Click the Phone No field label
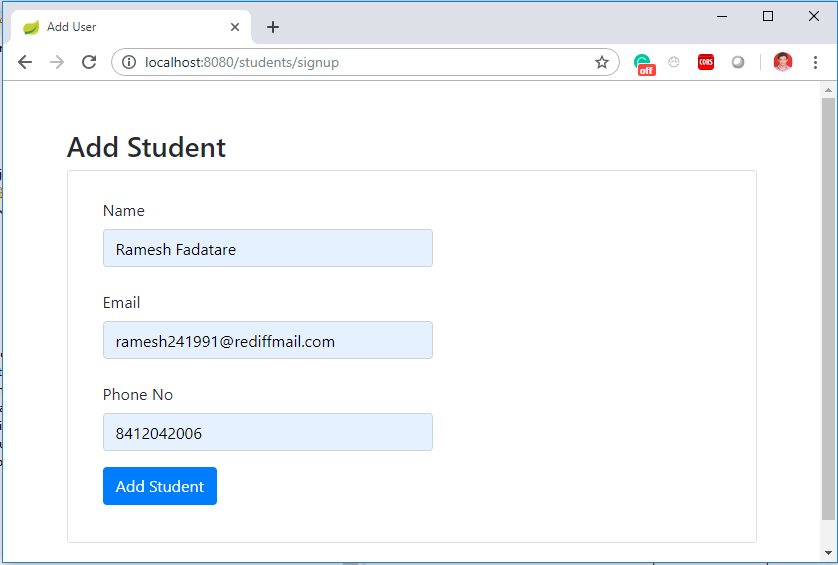The width and height of the screenshot is (838, 565). point(138,394)
